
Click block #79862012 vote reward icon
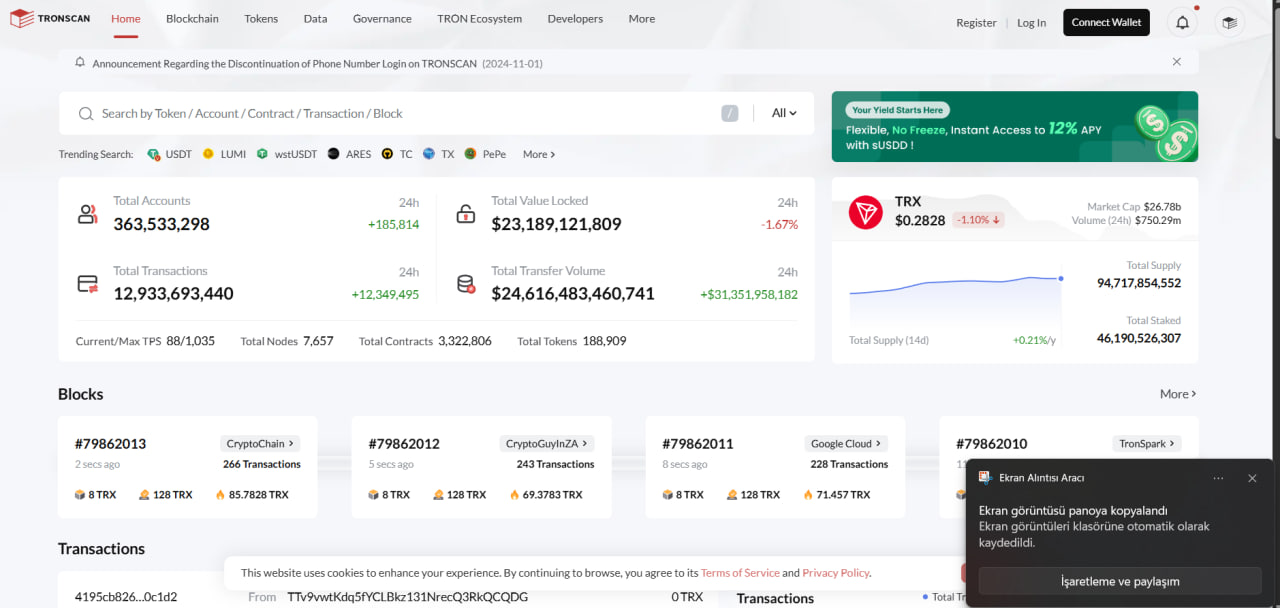point(438,495)
